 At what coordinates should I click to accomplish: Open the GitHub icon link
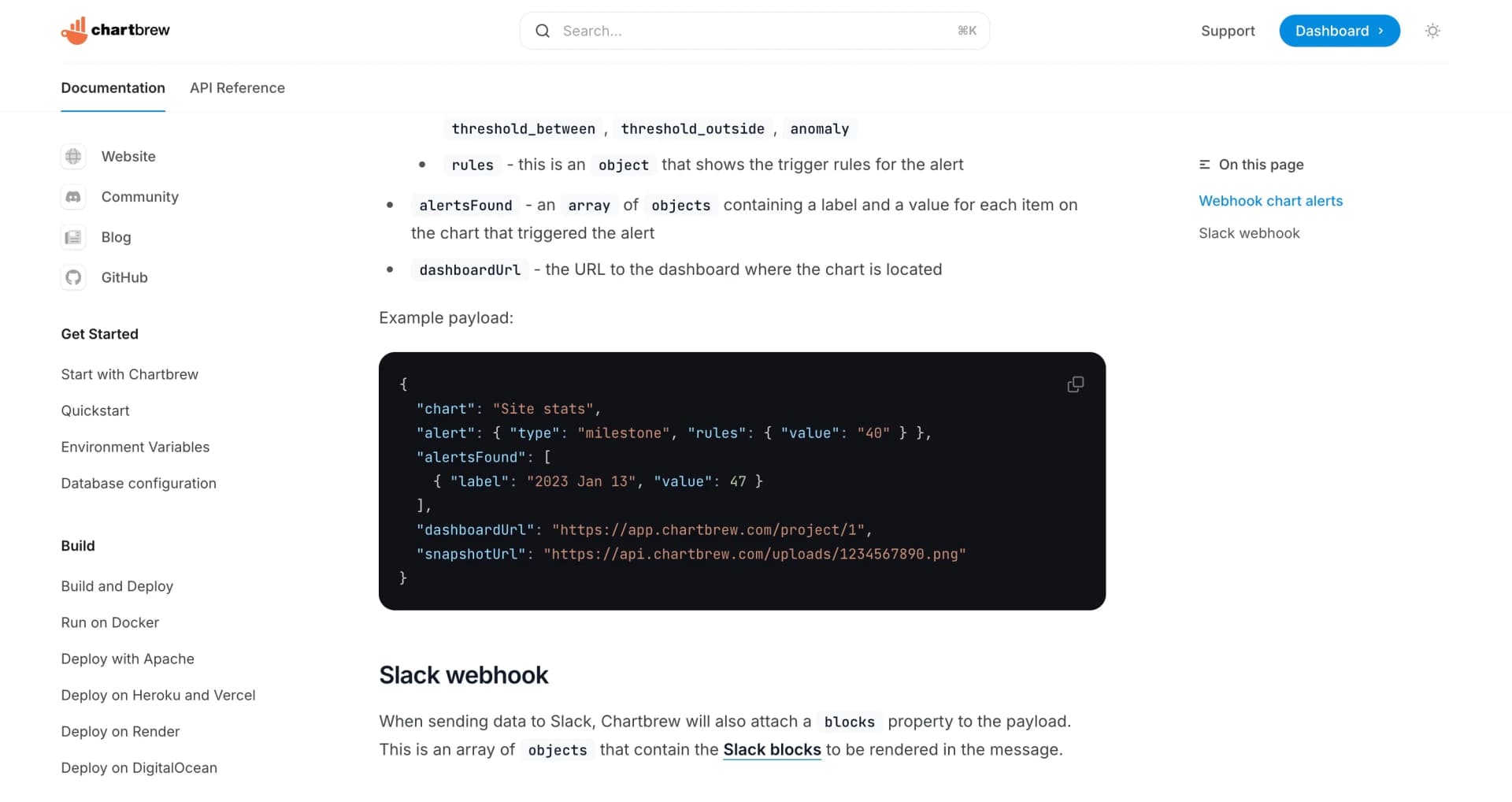73,277
